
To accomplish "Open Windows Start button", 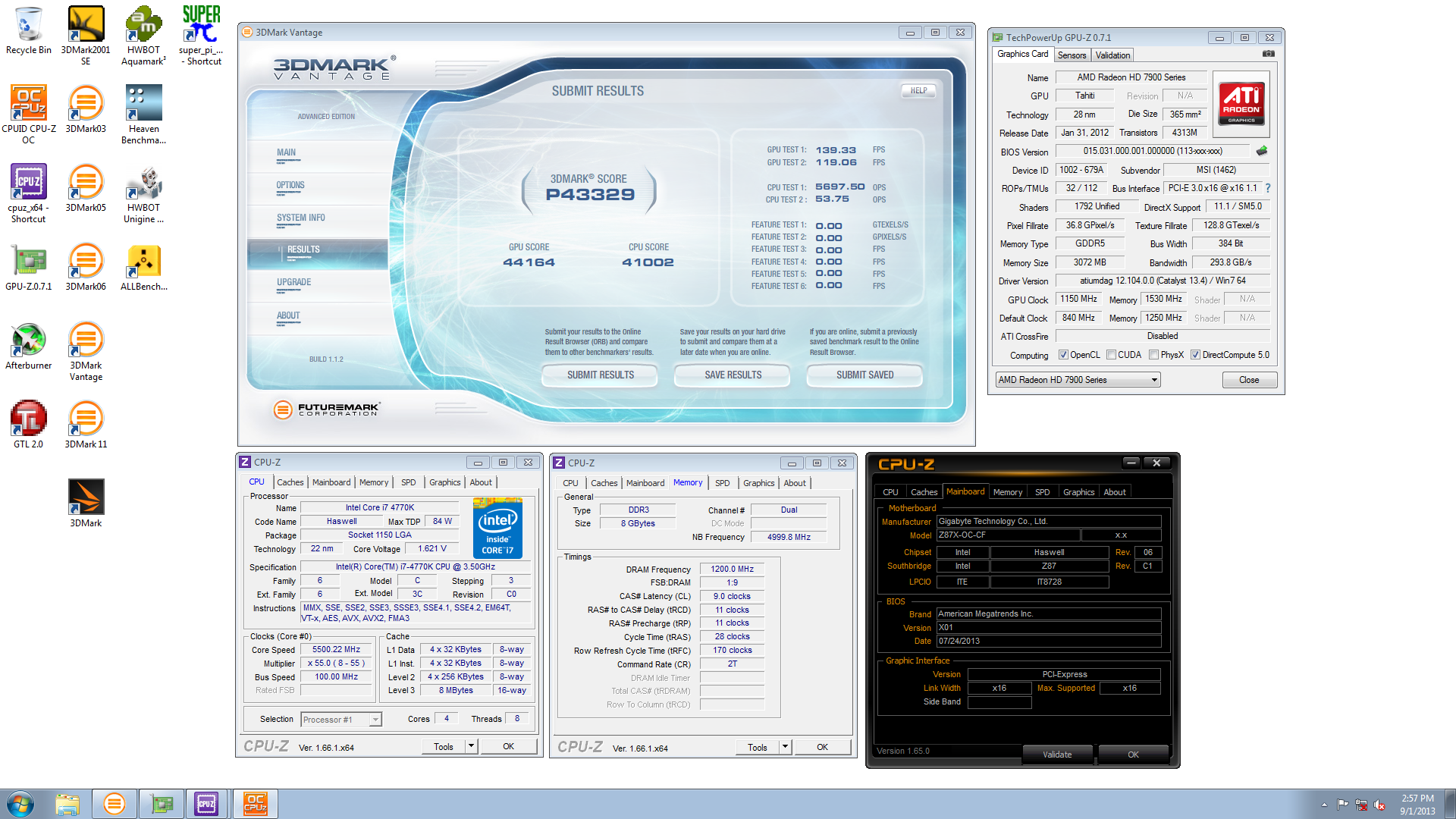I will 20,804.
